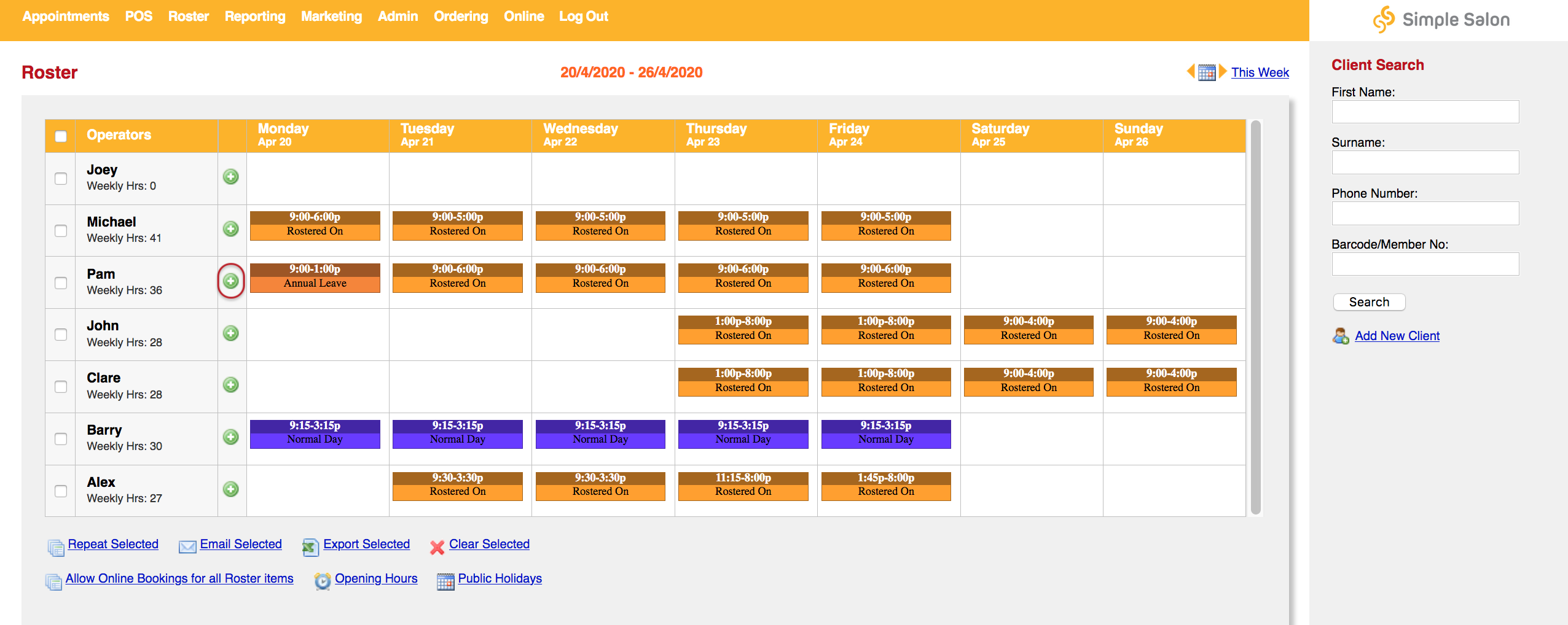Check the checkbox next to Michael
The height and width of the screenshot is (625, 1568).
point(60,230)
